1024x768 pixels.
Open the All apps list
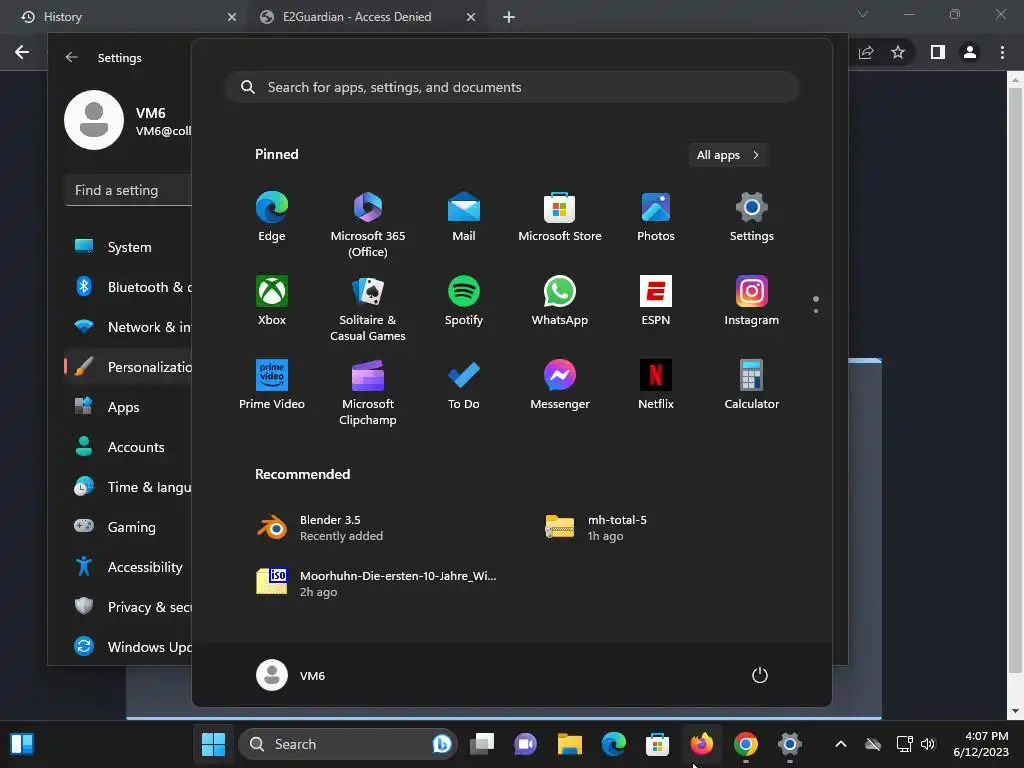pyautogui.click(x=728, y=155)
